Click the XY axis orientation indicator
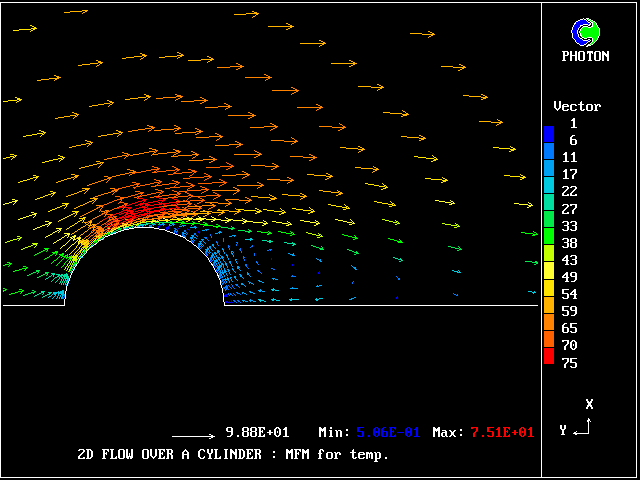 pyautogui.click(x=582, y=425)
